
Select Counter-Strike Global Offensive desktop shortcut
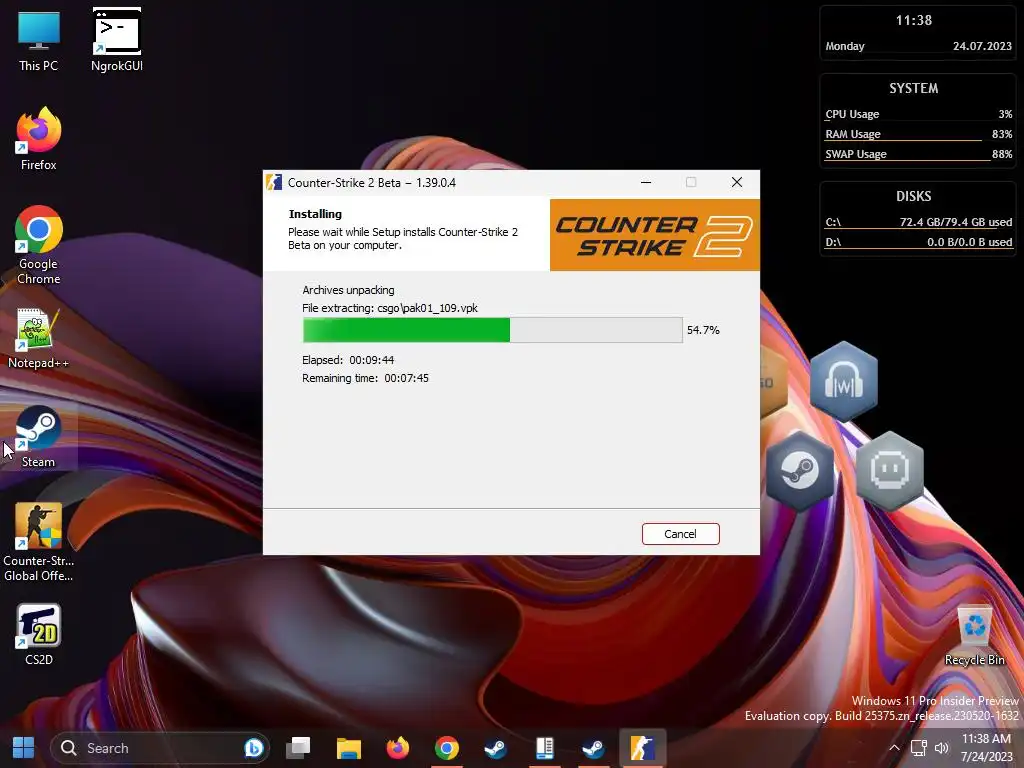pyautogui.click(x=39, y=542)
